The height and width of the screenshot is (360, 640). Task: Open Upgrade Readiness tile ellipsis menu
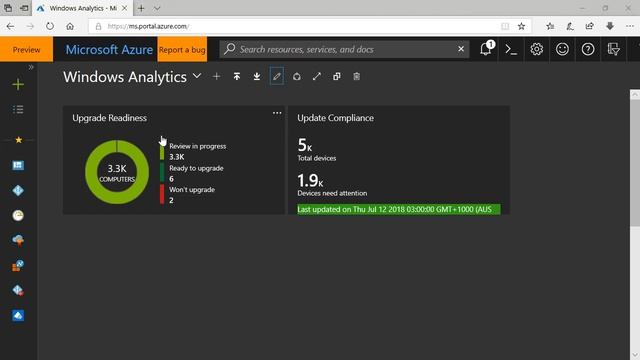(277, 113)
